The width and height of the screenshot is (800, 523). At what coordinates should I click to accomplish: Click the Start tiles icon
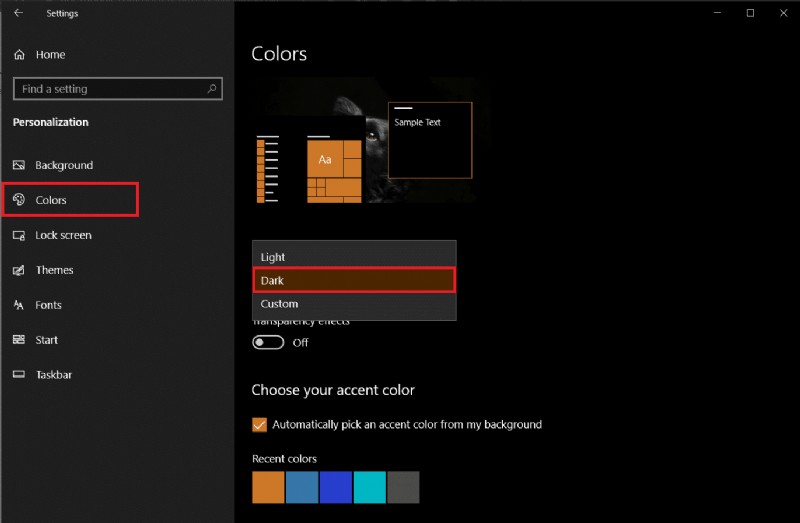[19, 339]
